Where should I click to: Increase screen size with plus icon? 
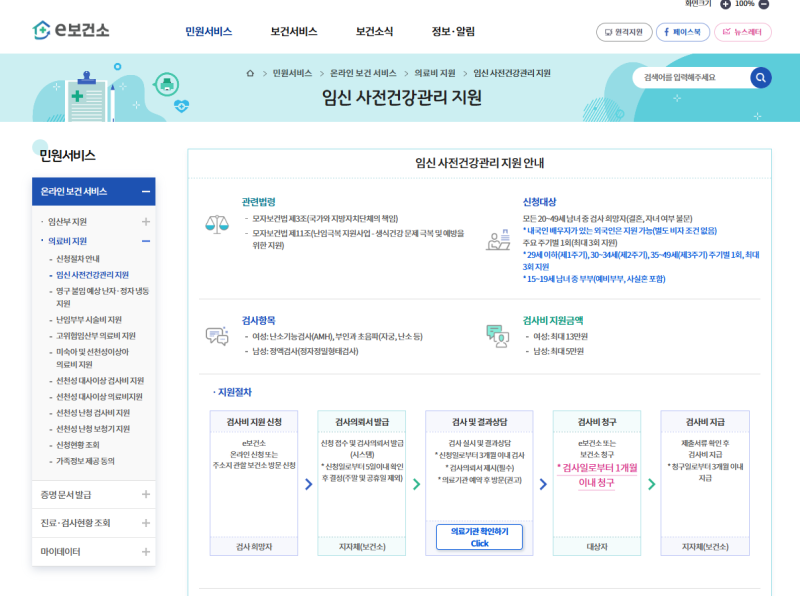[725, 4]
